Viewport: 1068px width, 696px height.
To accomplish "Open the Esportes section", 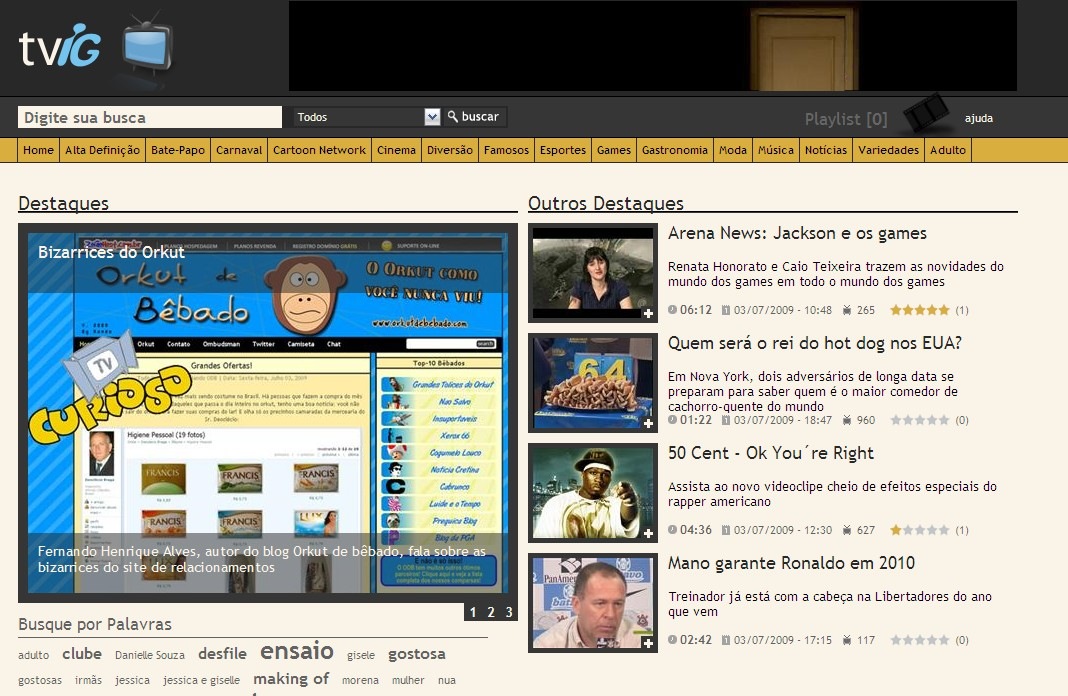I will pos(563,150).
